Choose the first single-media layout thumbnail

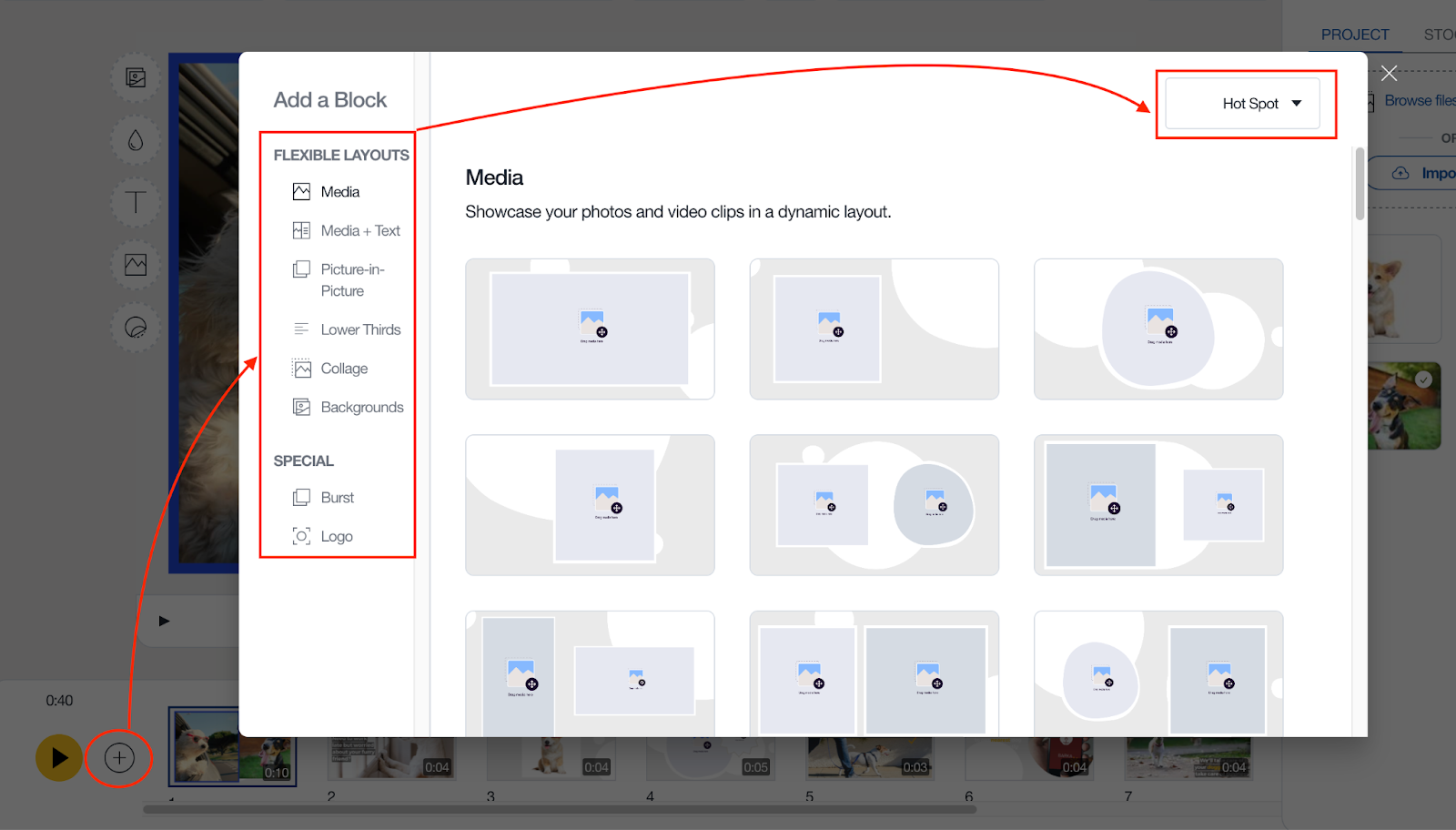[590, 329]
